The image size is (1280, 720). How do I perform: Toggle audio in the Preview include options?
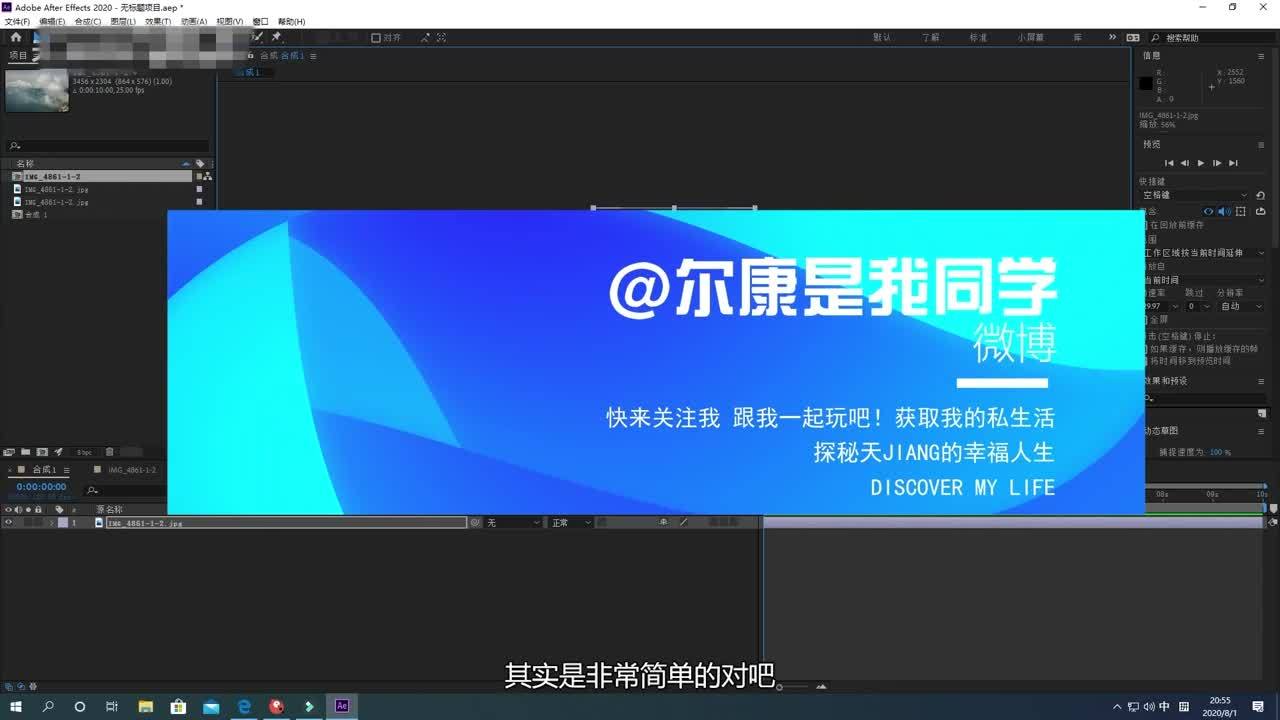(x=1224, y=211)
